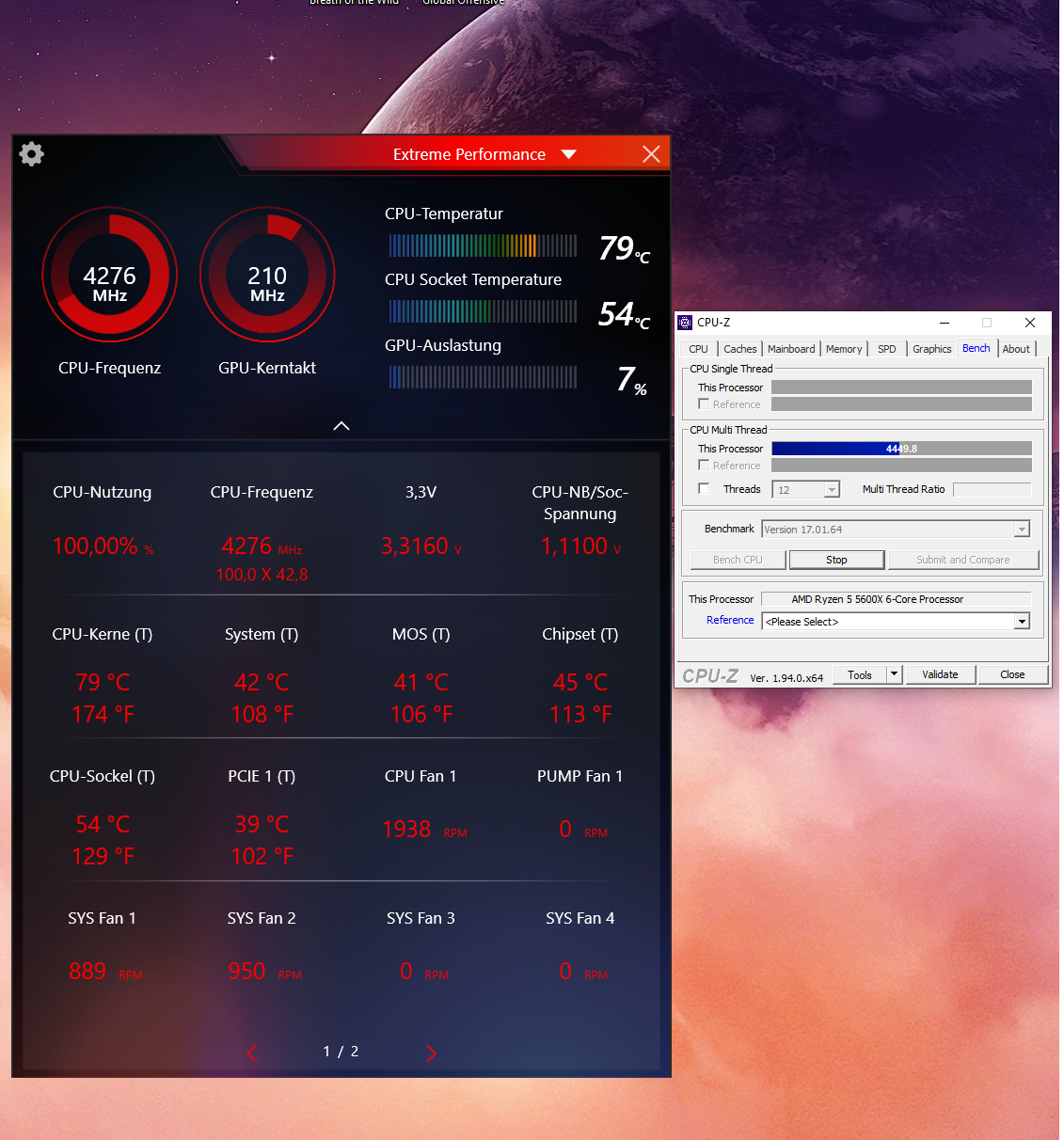The height and width of the screenshot is (1140, 1064).
Task: Toggle the Threads checkbox
Action: point(704,488)
